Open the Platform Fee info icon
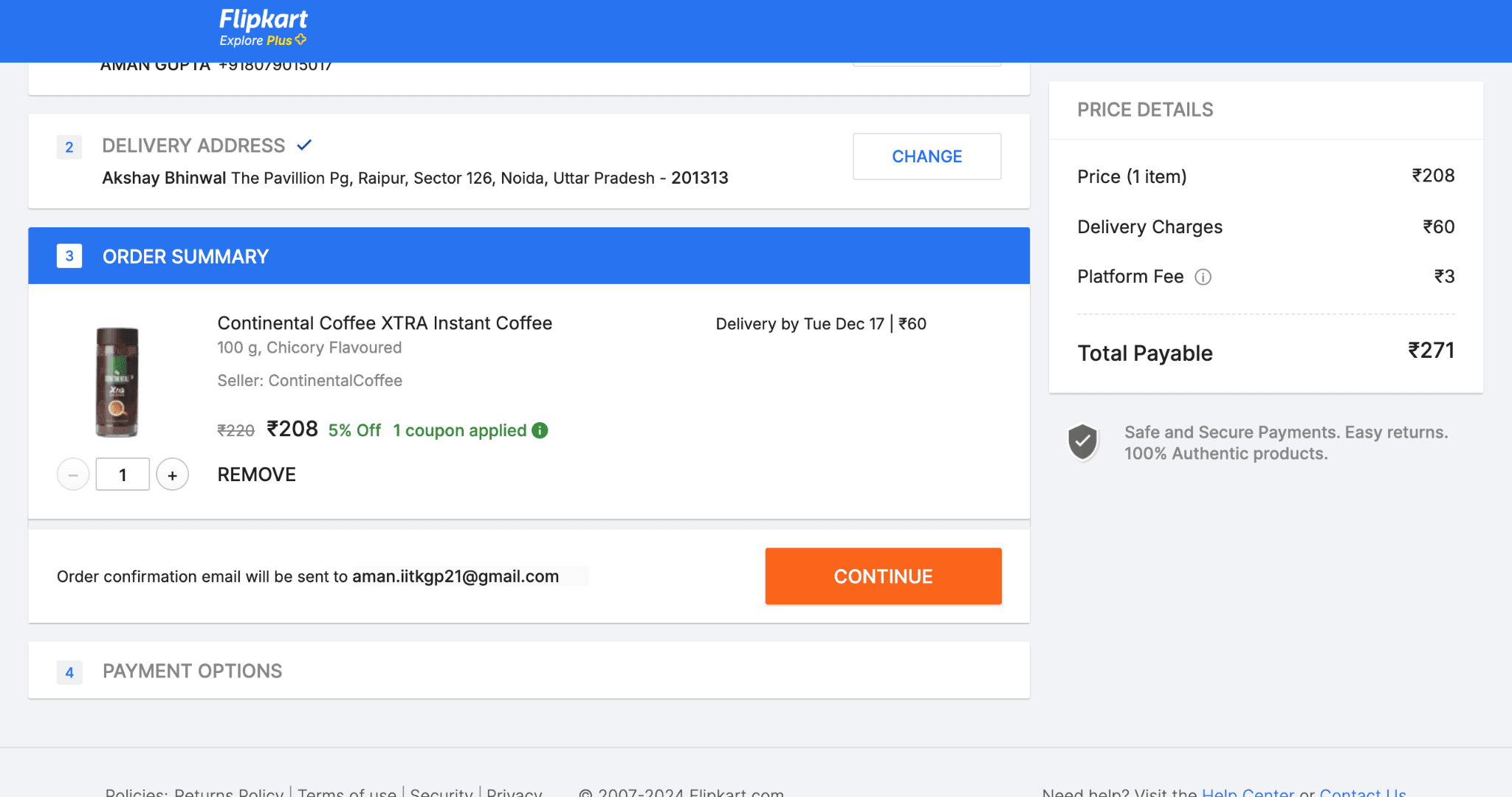Viewport: 1512px width, 797px height. pos(1203,277)
